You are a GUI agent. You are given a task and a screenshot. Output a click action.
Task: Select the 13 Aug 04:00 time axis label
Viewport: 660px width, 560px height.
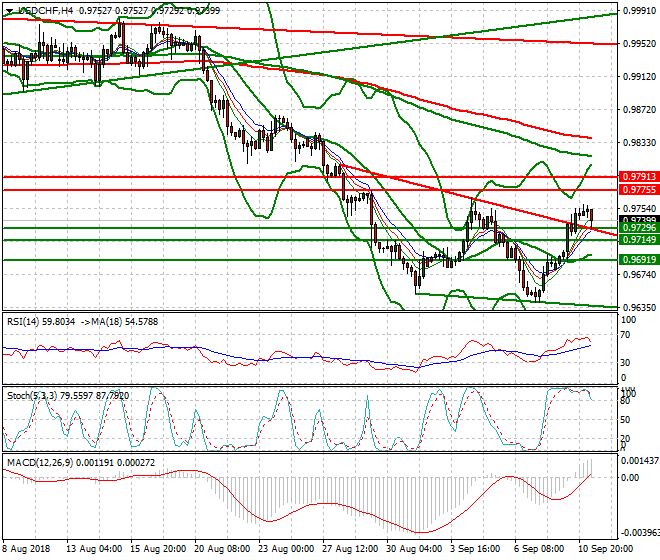(94, 549)
